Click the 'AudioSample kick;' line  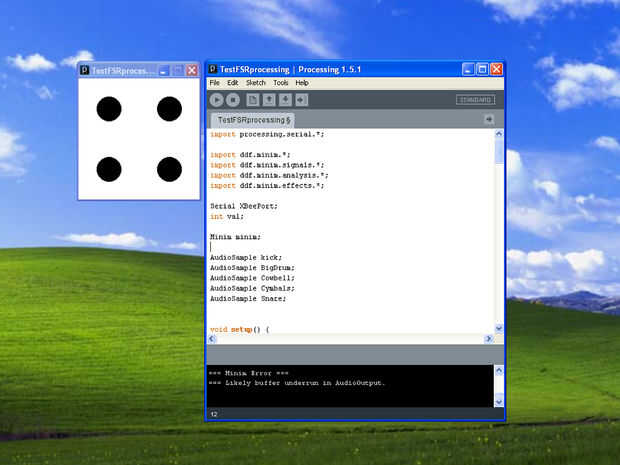(x=246, y=258)
